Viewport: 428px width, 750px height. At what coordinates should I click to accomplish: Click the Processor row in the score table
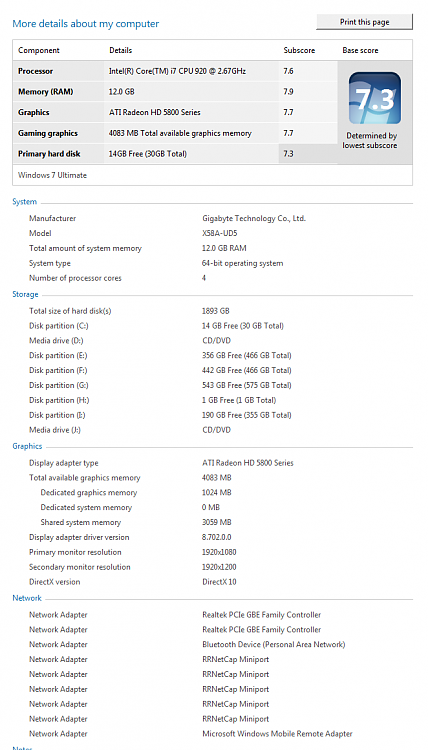(175, 71)
